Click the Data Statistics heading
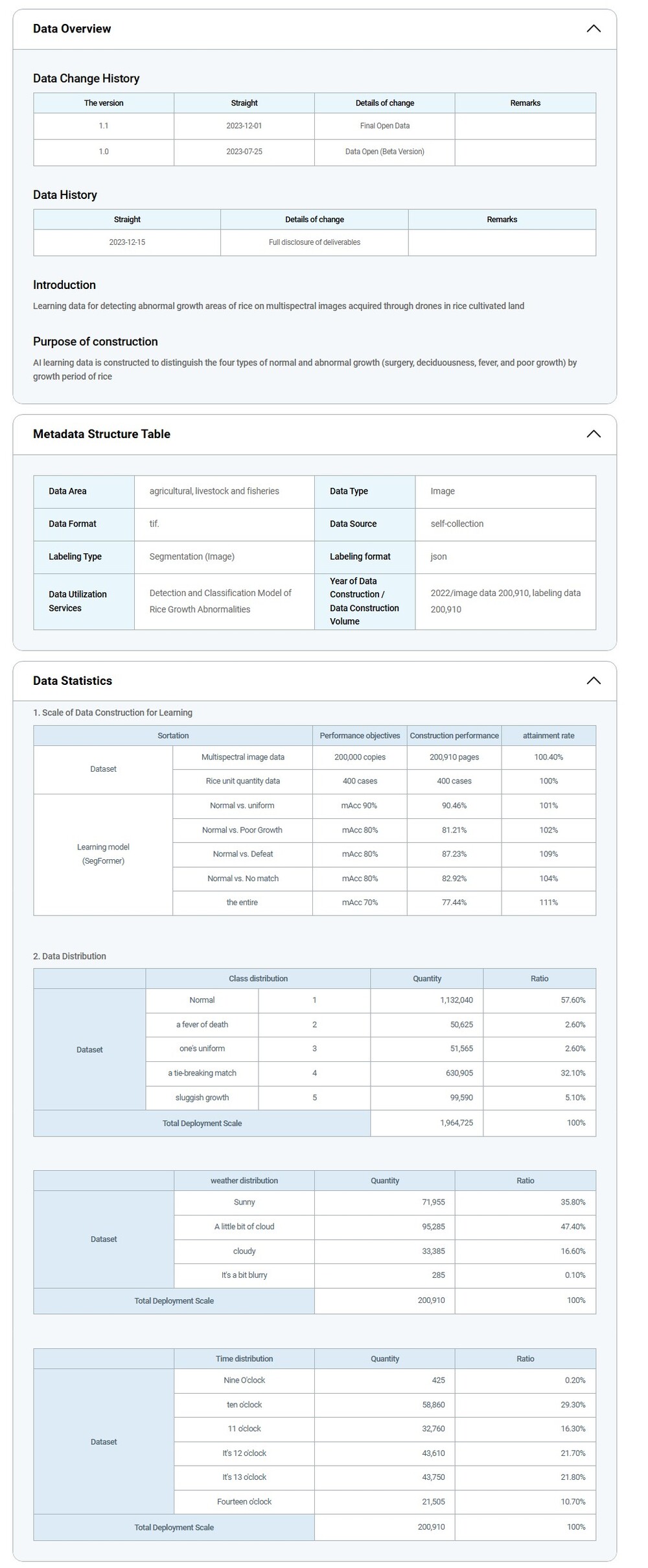The image size is (648, 1568). pos(73,681)
